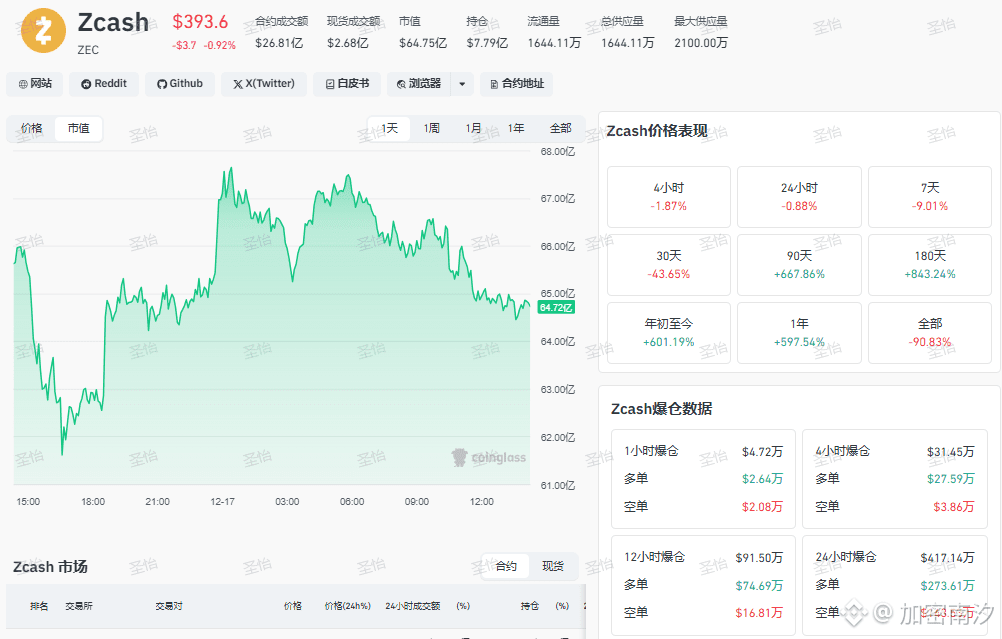This screenshot has width=1002, height=639.
Task: Switch market list to 现货 tab
Action: click(x=553, y=566)
